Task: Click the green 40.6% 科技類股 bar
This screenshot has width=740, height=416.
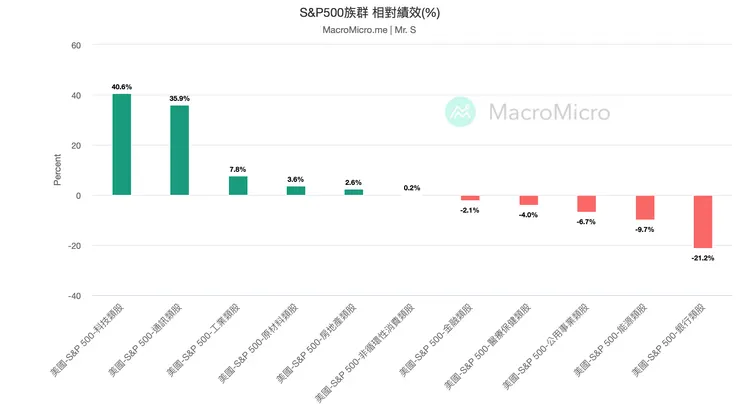Action: click(121, 144)
